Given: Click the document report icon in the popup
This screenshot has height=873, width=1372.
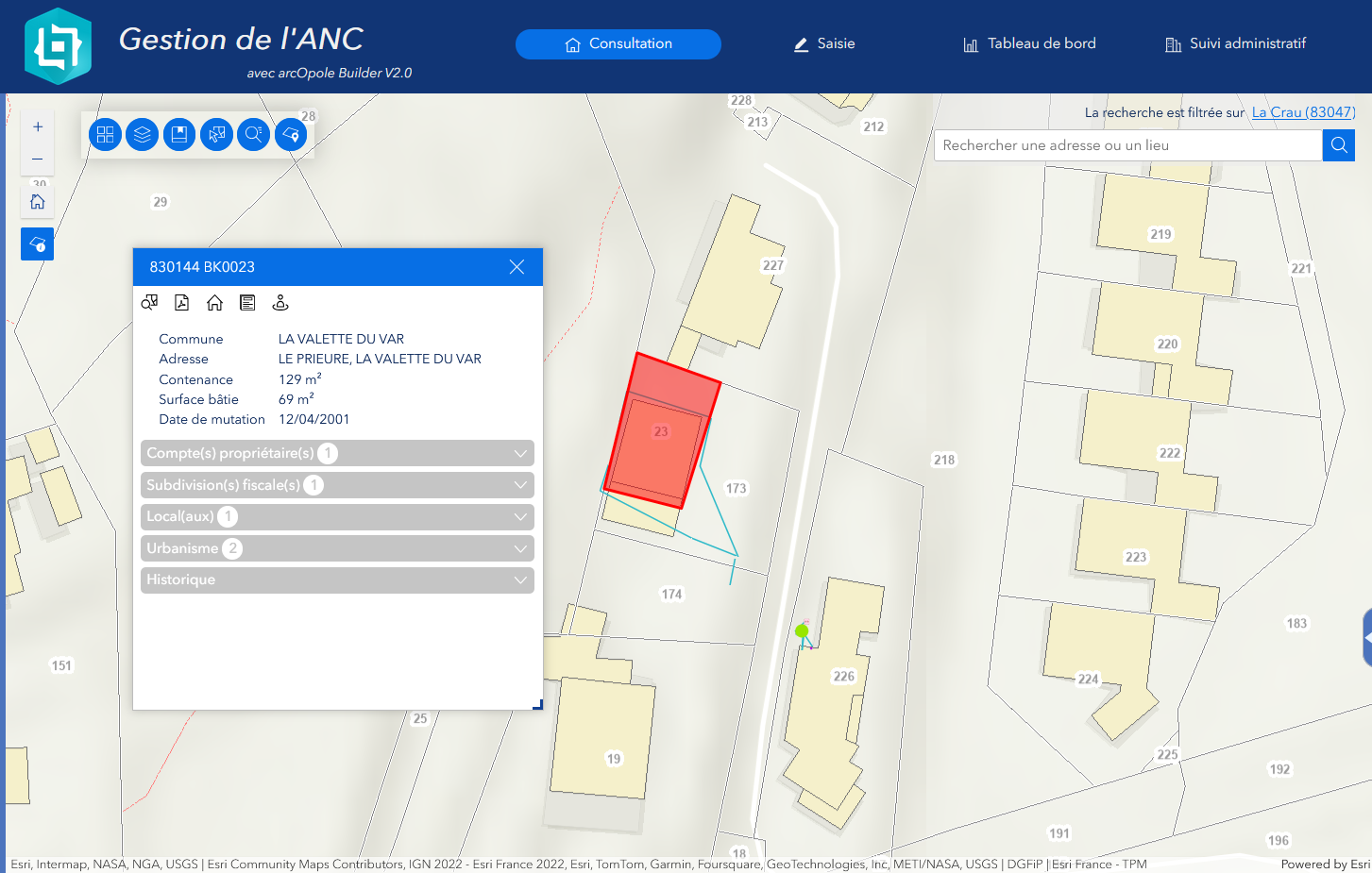Looking at the screenshot, I should click(247, 303).
